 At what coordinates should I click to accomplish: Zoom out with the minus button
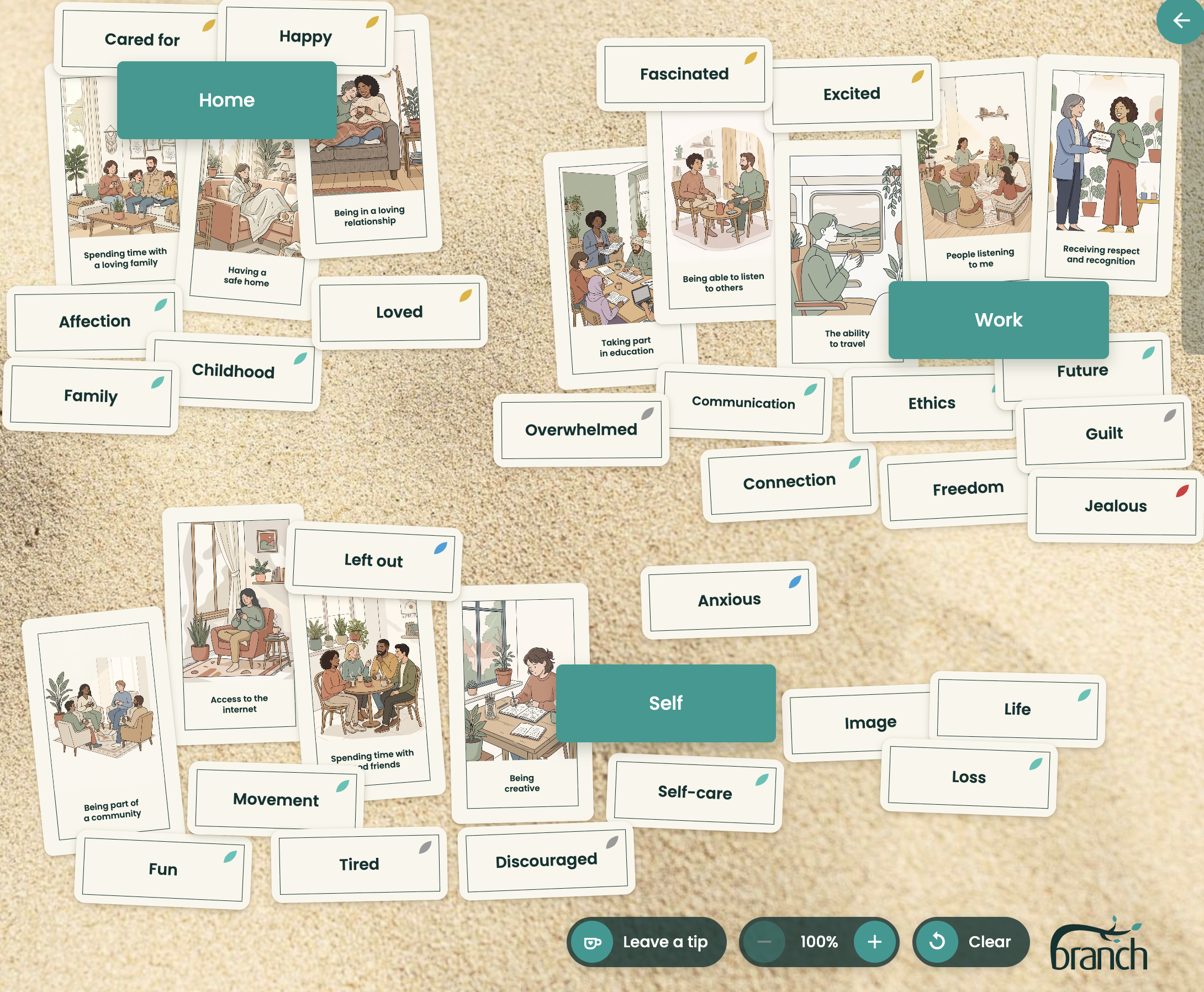[764, 942]
